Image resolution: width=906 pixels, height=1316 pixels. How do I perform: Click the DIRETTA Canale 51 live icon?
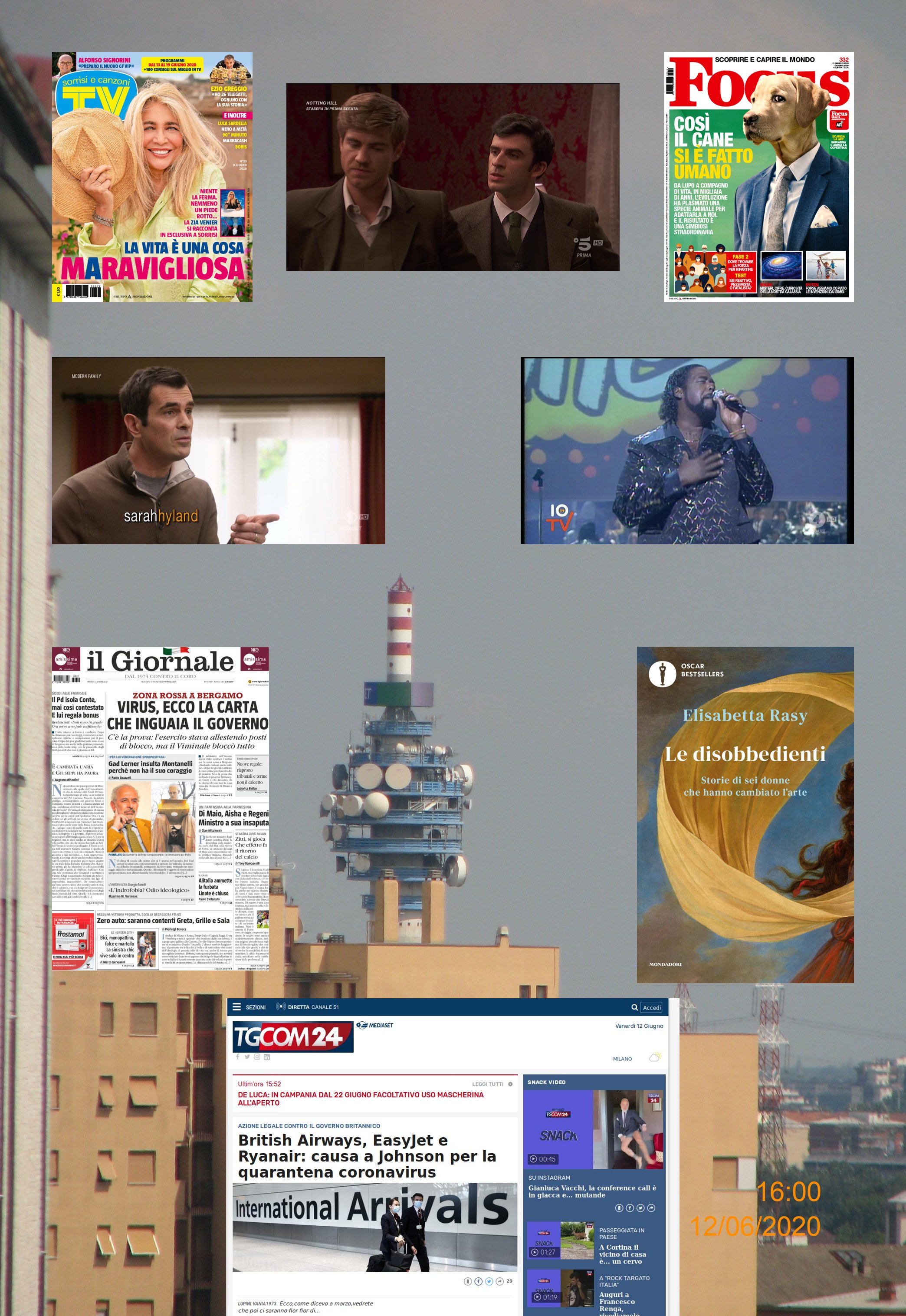[x=280, y=1007]
